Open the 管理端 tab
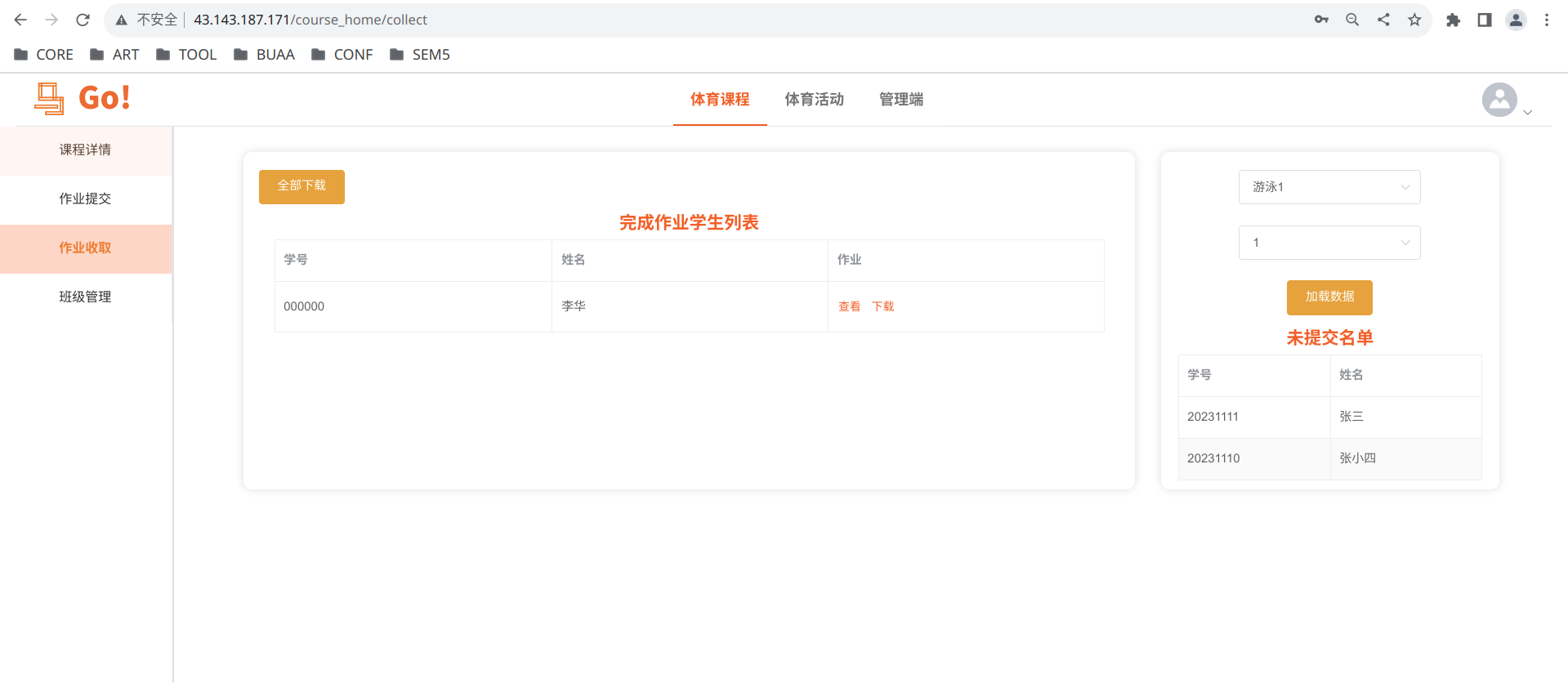The image size is (1568, 683). 901,100
